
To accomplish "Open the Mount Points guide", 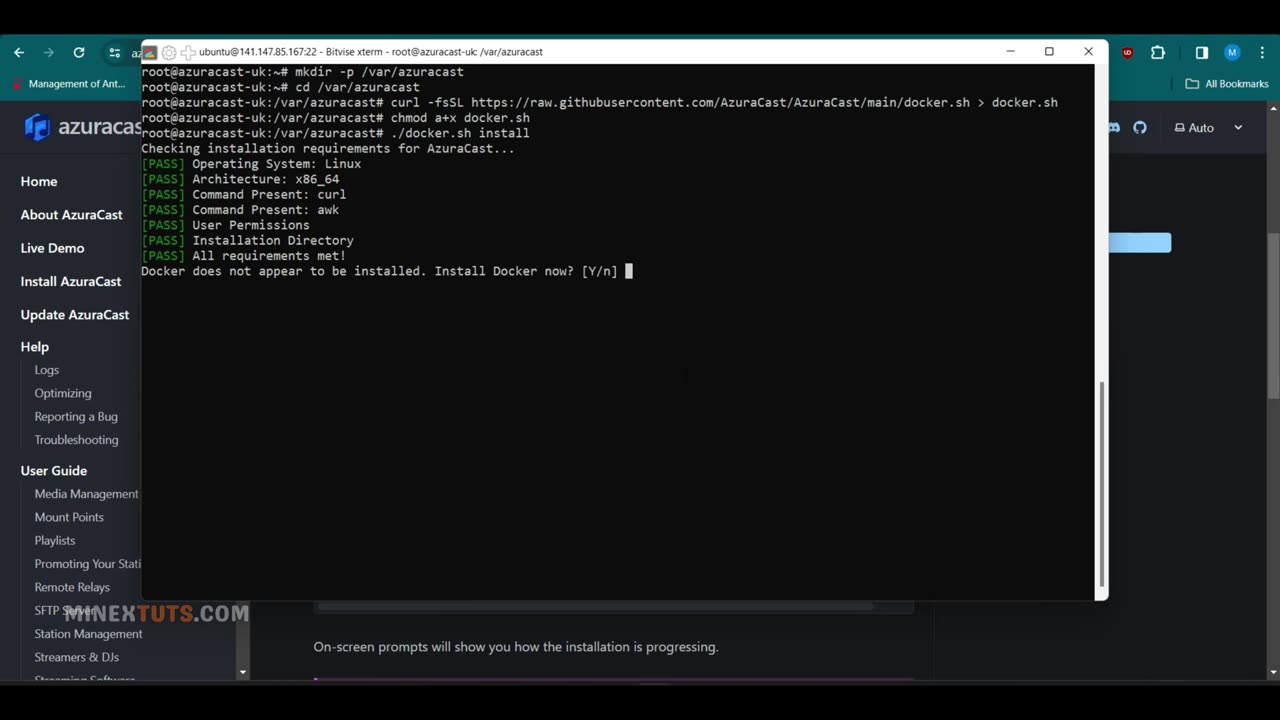I will click(68, 517).
